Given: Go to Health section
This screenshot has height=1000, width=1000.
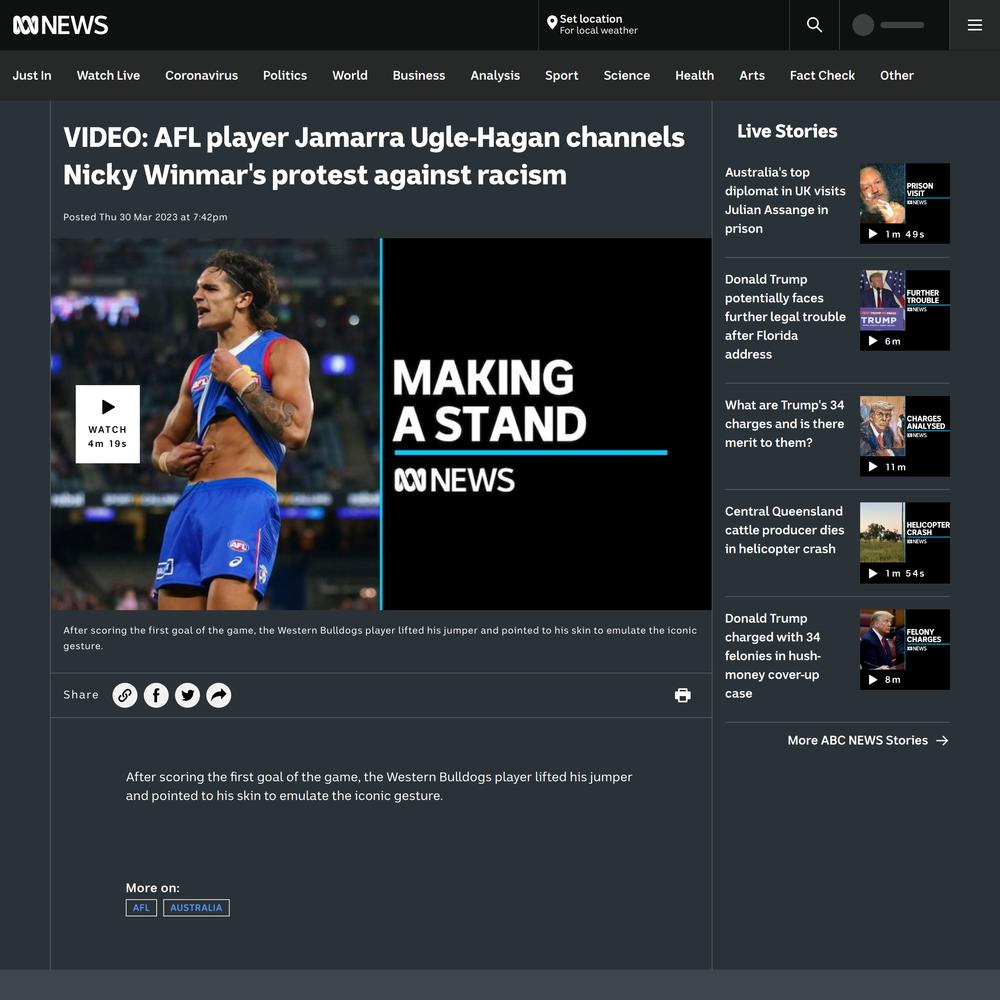Looking at the screenshot, I should 695,75.
